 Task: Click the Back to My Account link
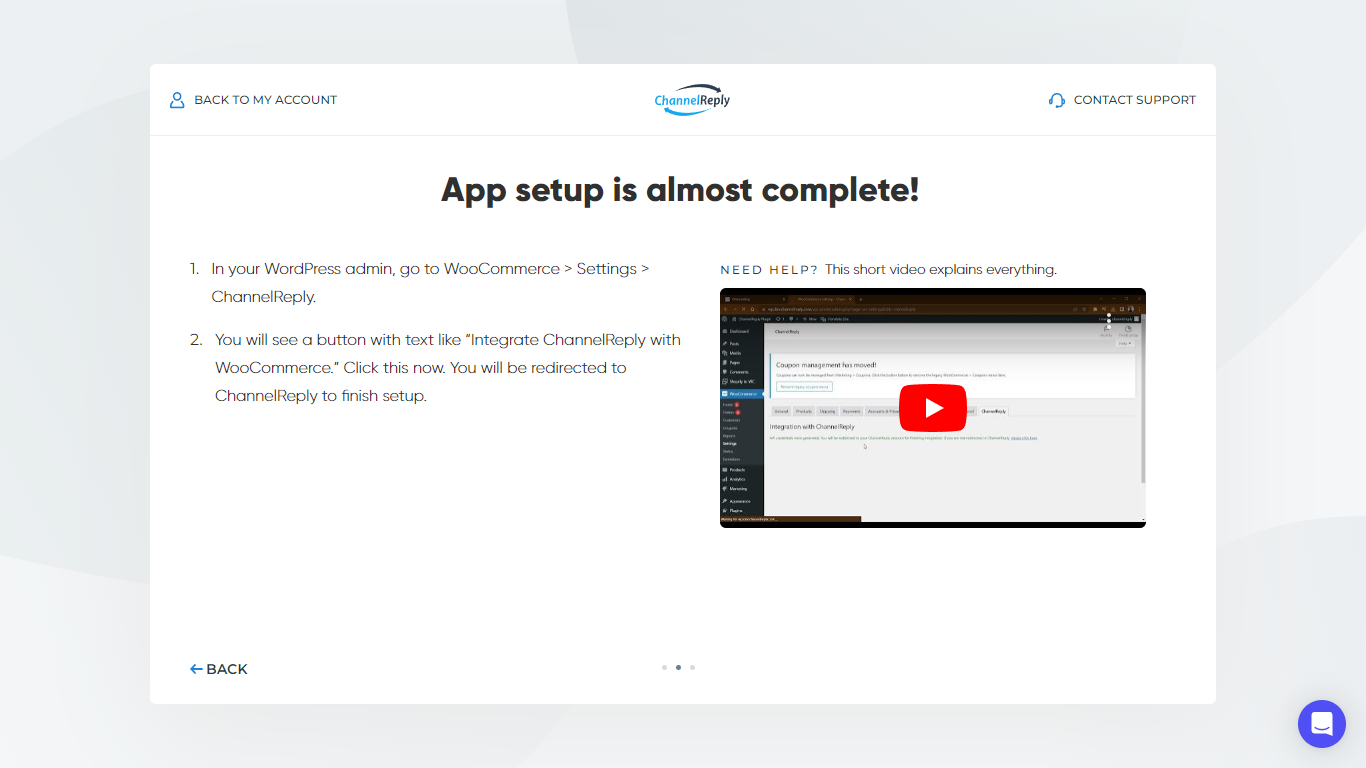point(253,100)
